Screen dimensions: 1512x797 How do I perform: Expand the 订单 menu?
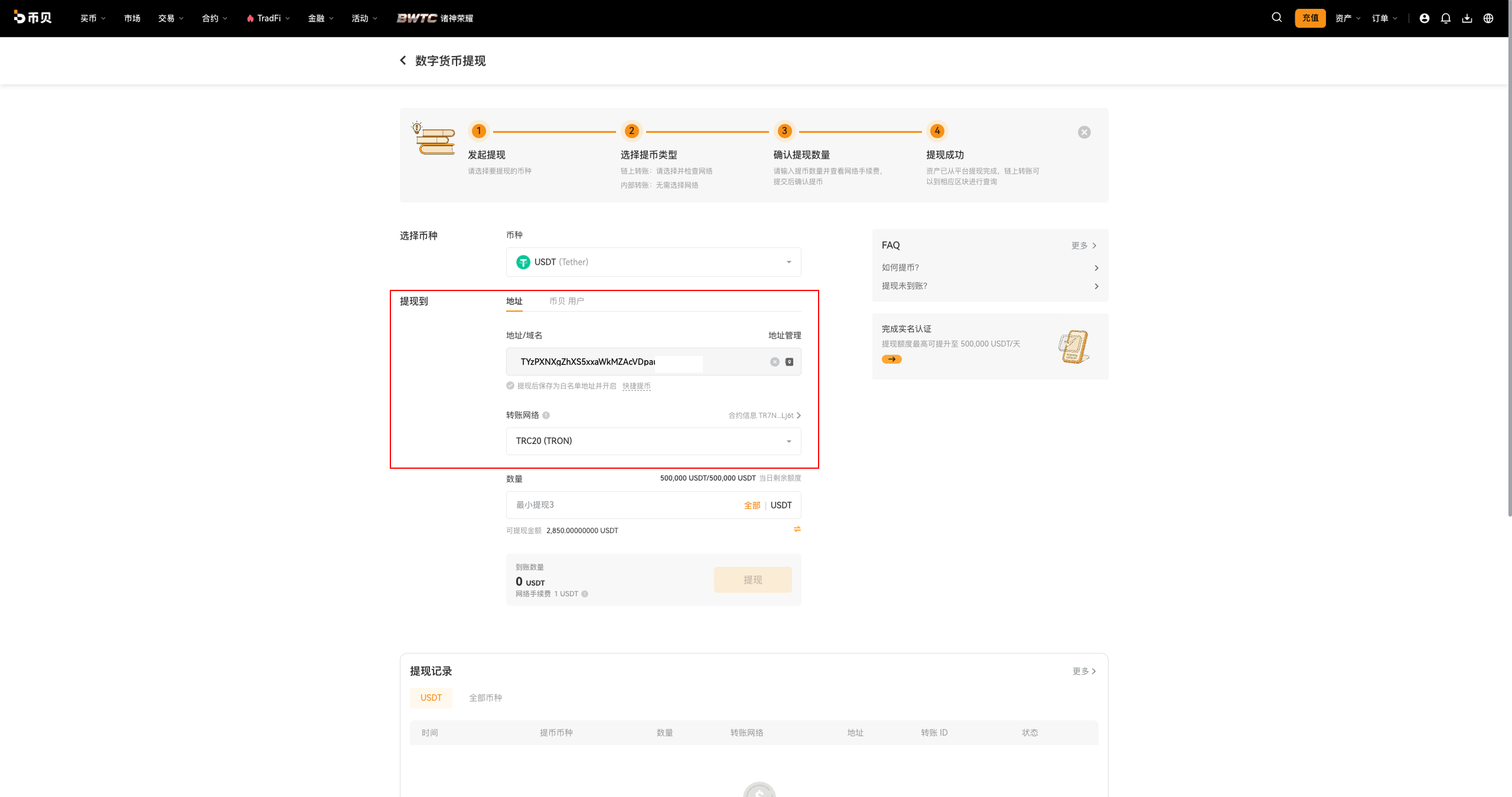coord(1384,18)
